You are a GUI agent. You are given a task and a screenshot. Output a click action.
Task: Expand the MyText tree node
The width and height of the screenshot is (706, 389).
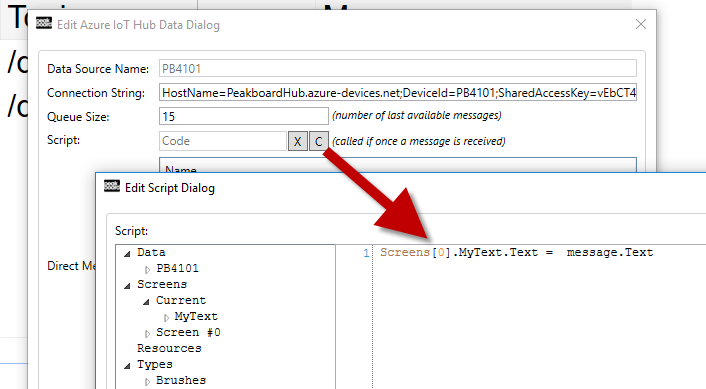coord(166,317)
